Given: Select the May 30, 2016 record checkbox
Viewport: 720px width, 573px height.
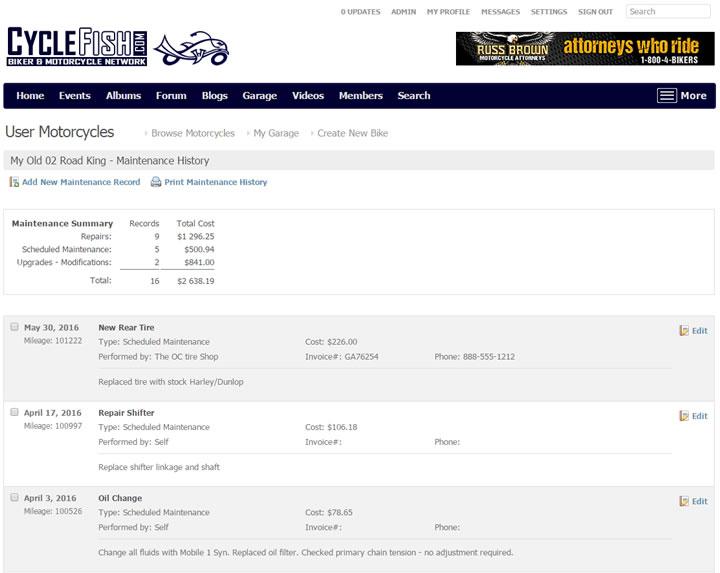Looking at the screenshot, I should (x=14, y=327).
